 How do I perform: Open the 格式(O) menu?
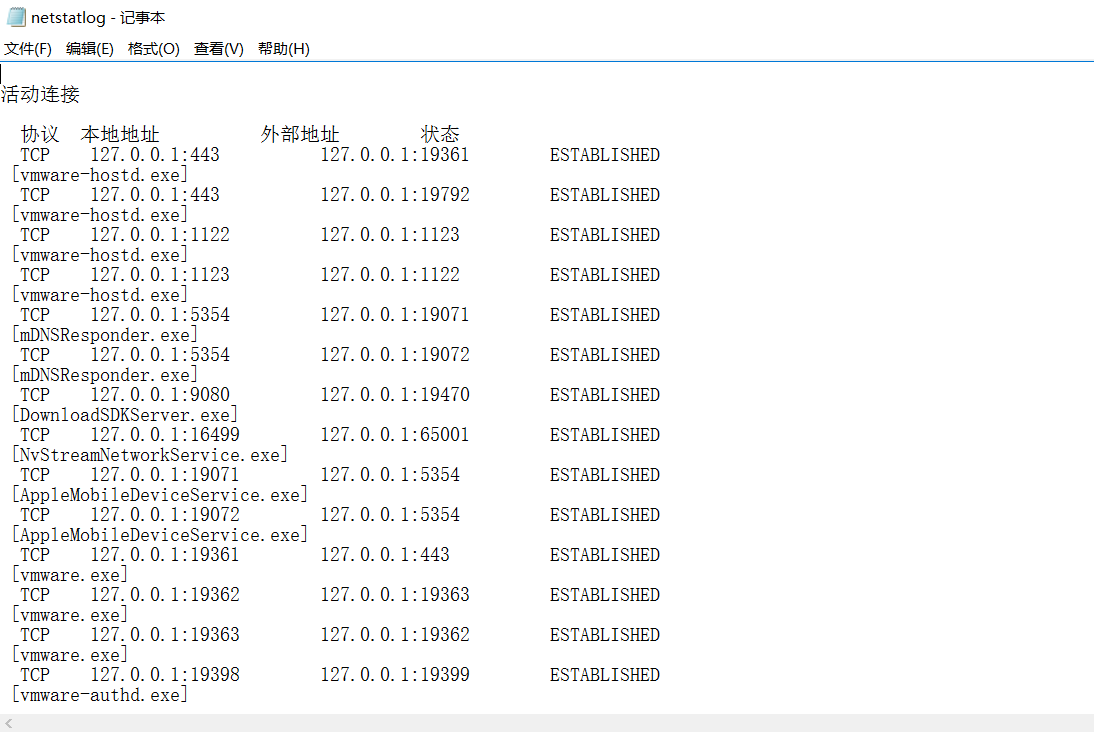pyautogui.click(x=153, y=49)
